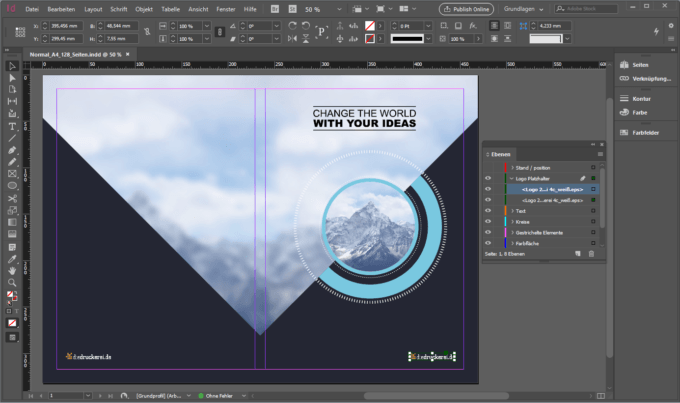Toggle visibility of Logo Platzhalter layer

tap(488, 178)
